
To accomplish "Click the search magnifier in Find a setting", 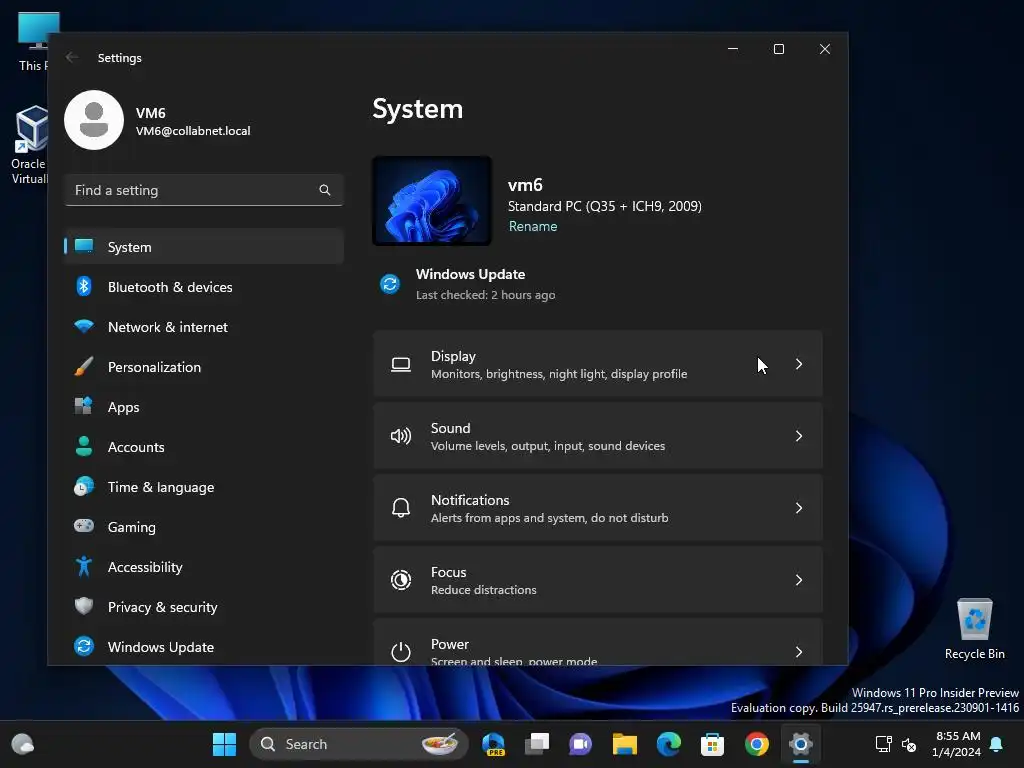I will [325, 190].
